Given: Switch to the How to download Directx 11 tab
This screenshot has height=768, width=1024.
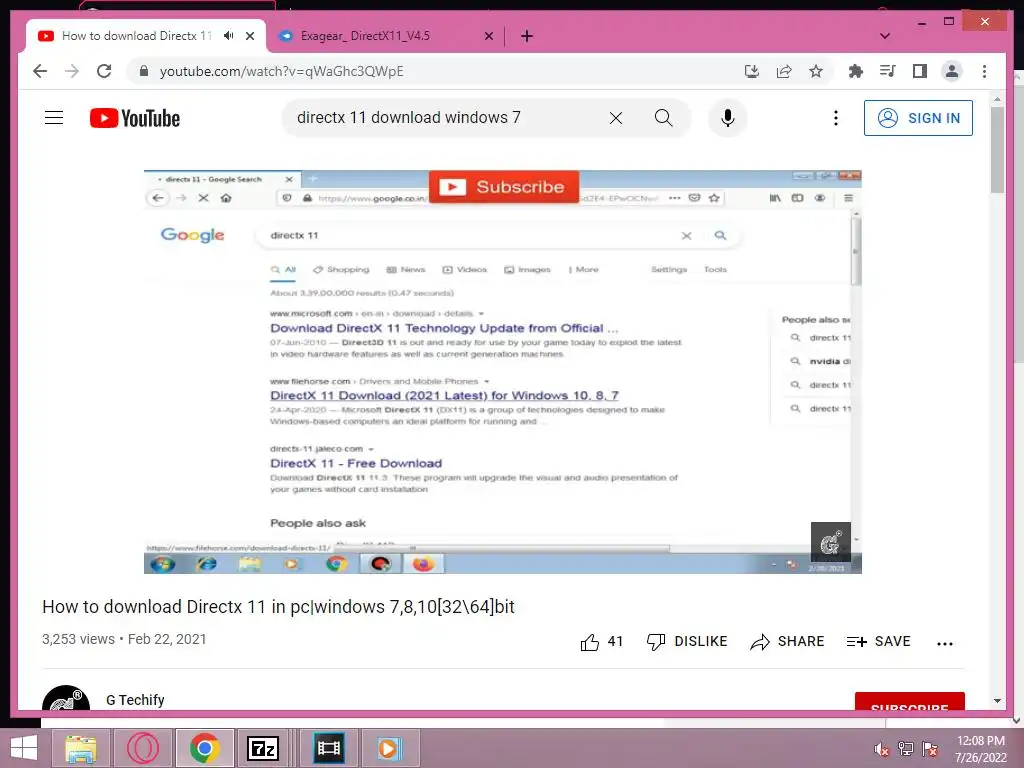Looking at the screenshot, I should pyautogui.click(x=136, y=36).
